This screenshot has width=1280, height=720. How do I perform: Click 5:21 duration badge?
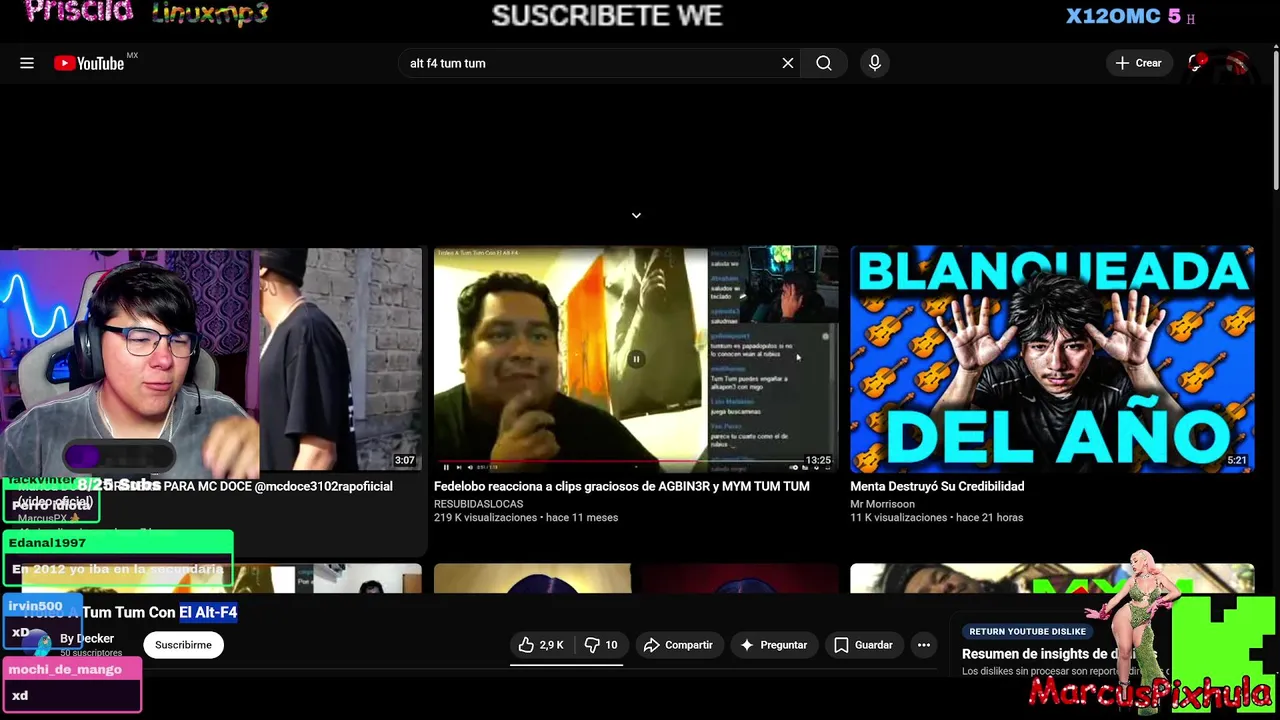point(1237,461)
